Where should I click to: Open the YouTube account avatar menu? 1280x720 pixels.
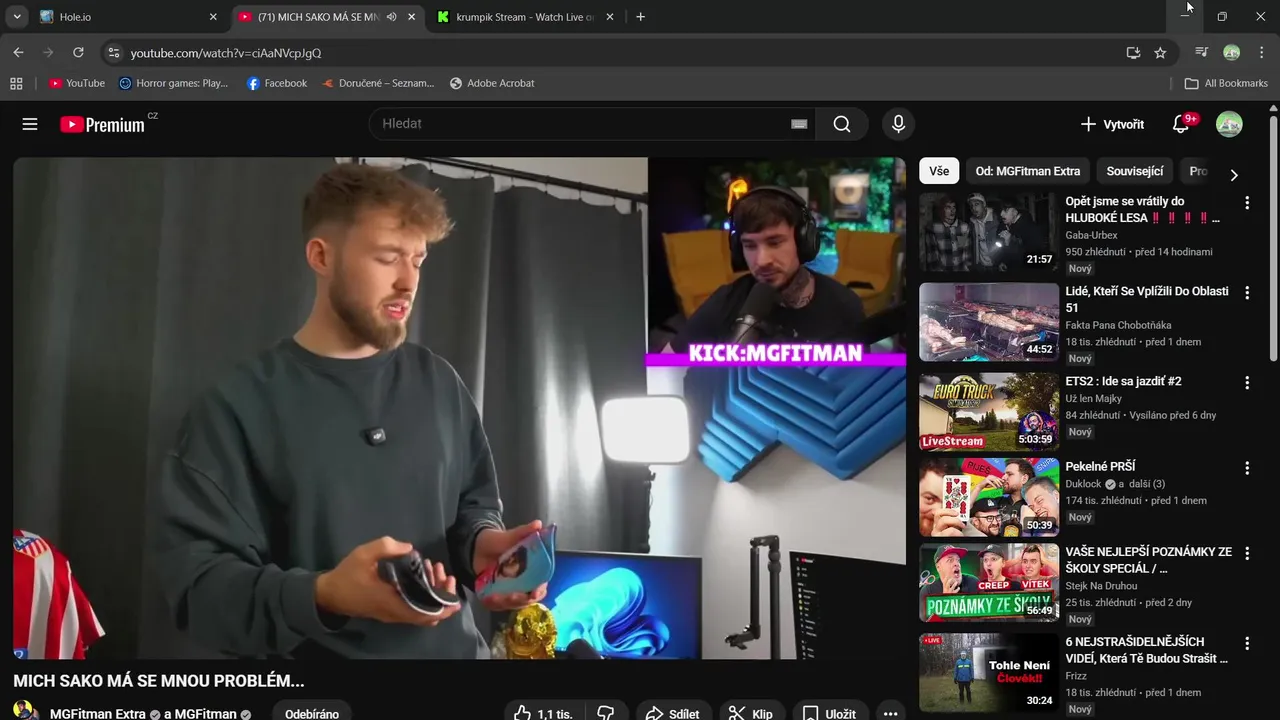(1229, 124)
